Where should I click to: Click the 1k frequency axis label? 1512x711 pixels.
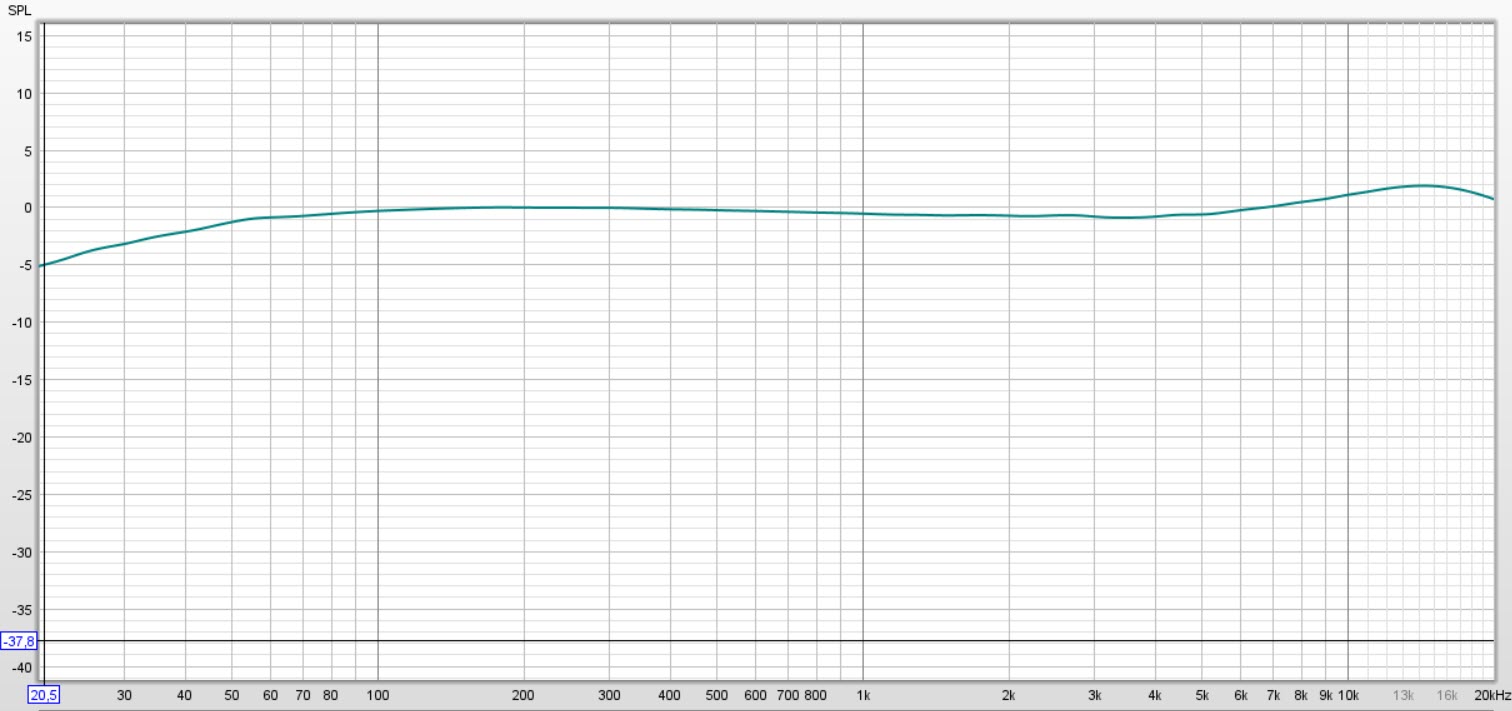863,695
